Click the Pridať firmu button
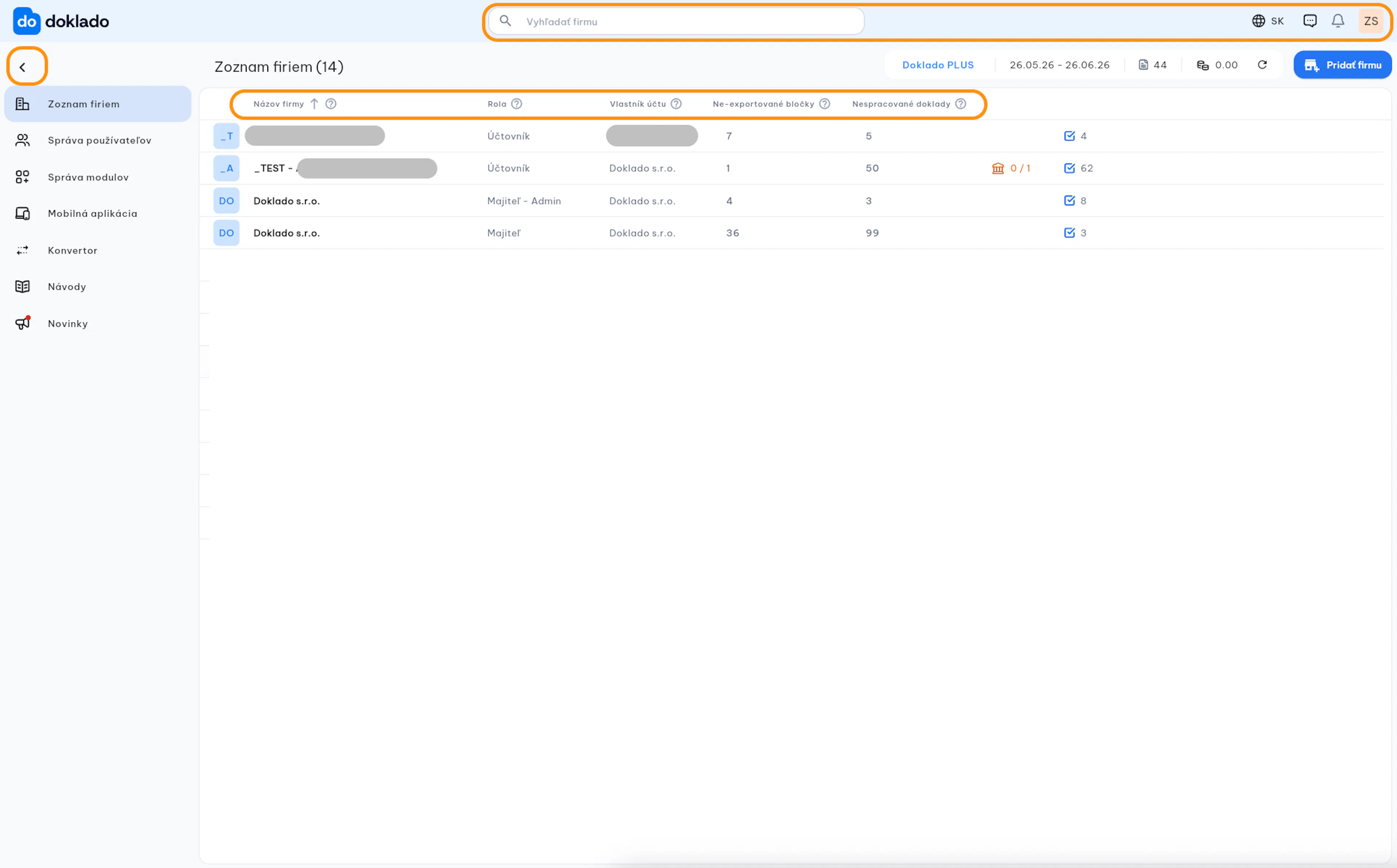Image resolution: width=1397 pixels, height=868 pixels. pos(1342,65)
